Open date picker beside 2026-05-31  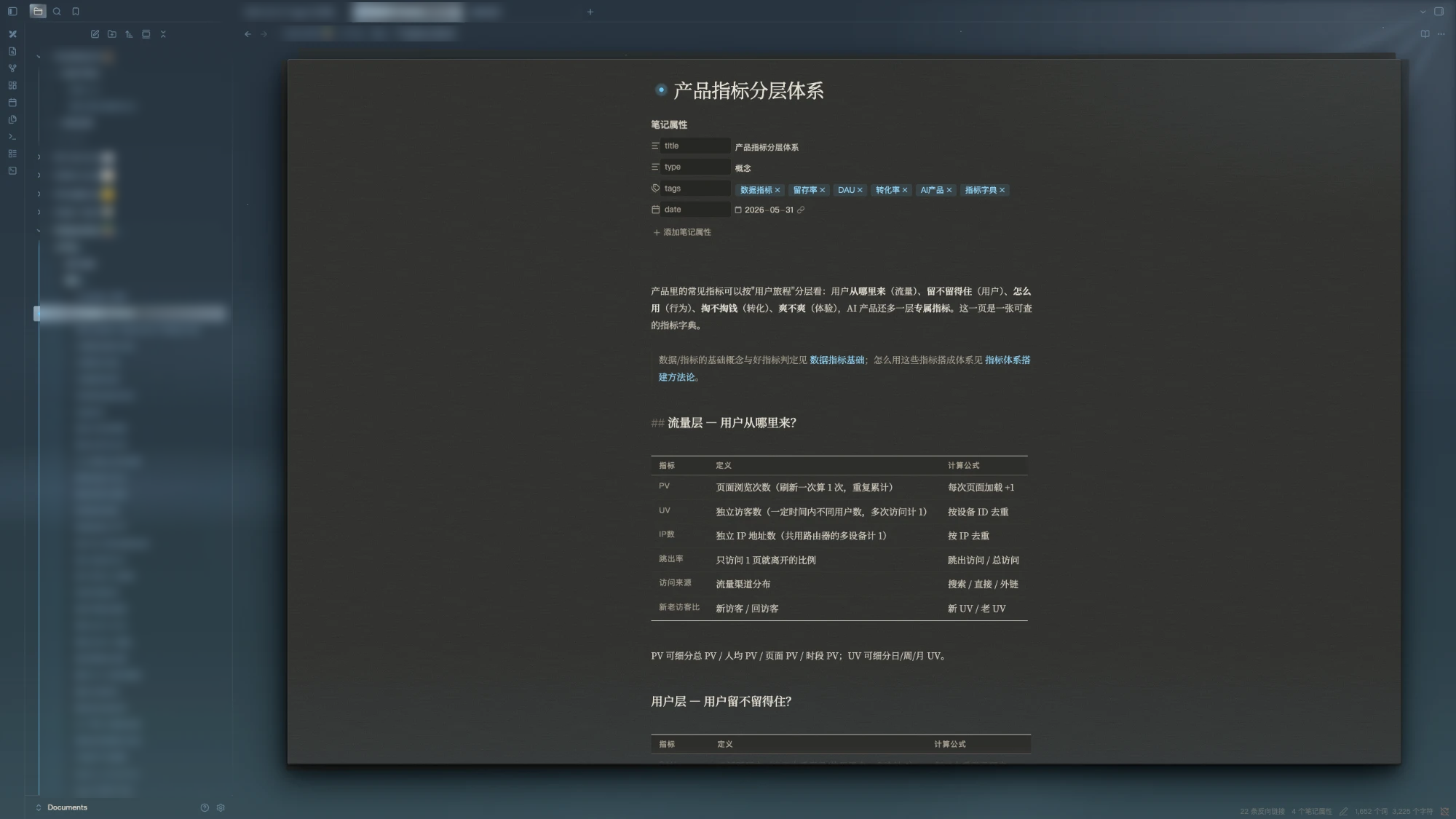tap(738, 210)
